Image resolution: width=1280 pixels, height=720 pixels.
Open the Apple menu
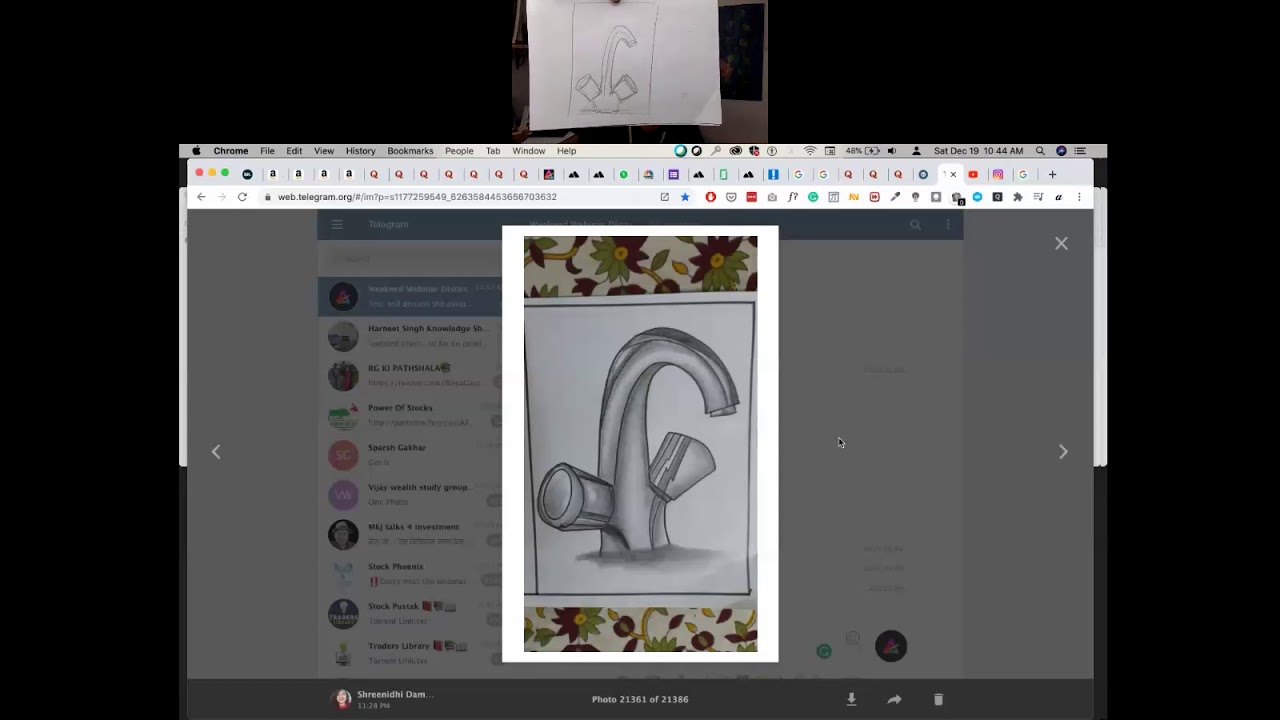tap(197, 151)
